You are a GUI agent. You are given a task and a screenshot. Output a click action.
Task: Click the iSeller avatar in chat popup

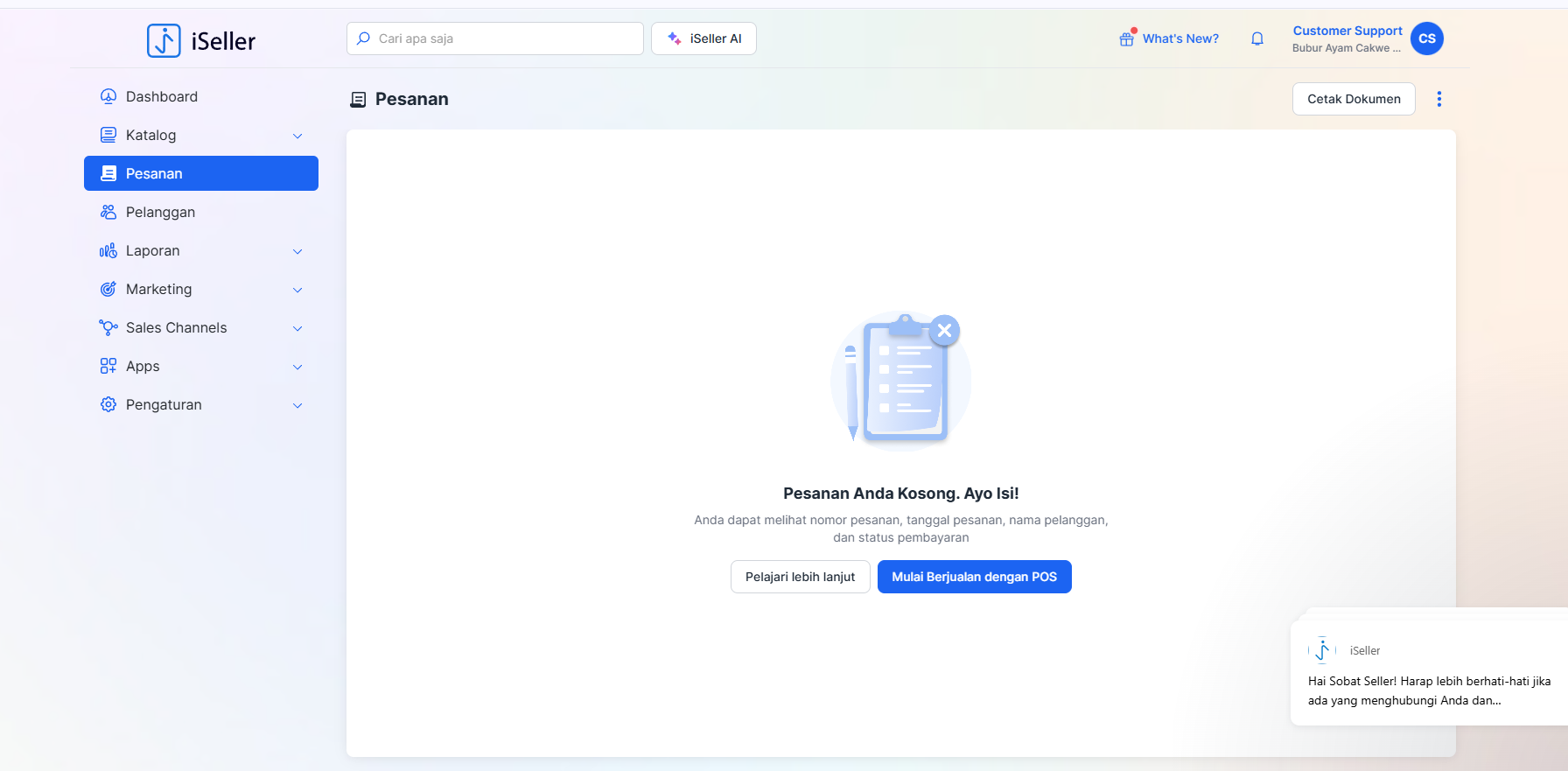(1322, 650)
